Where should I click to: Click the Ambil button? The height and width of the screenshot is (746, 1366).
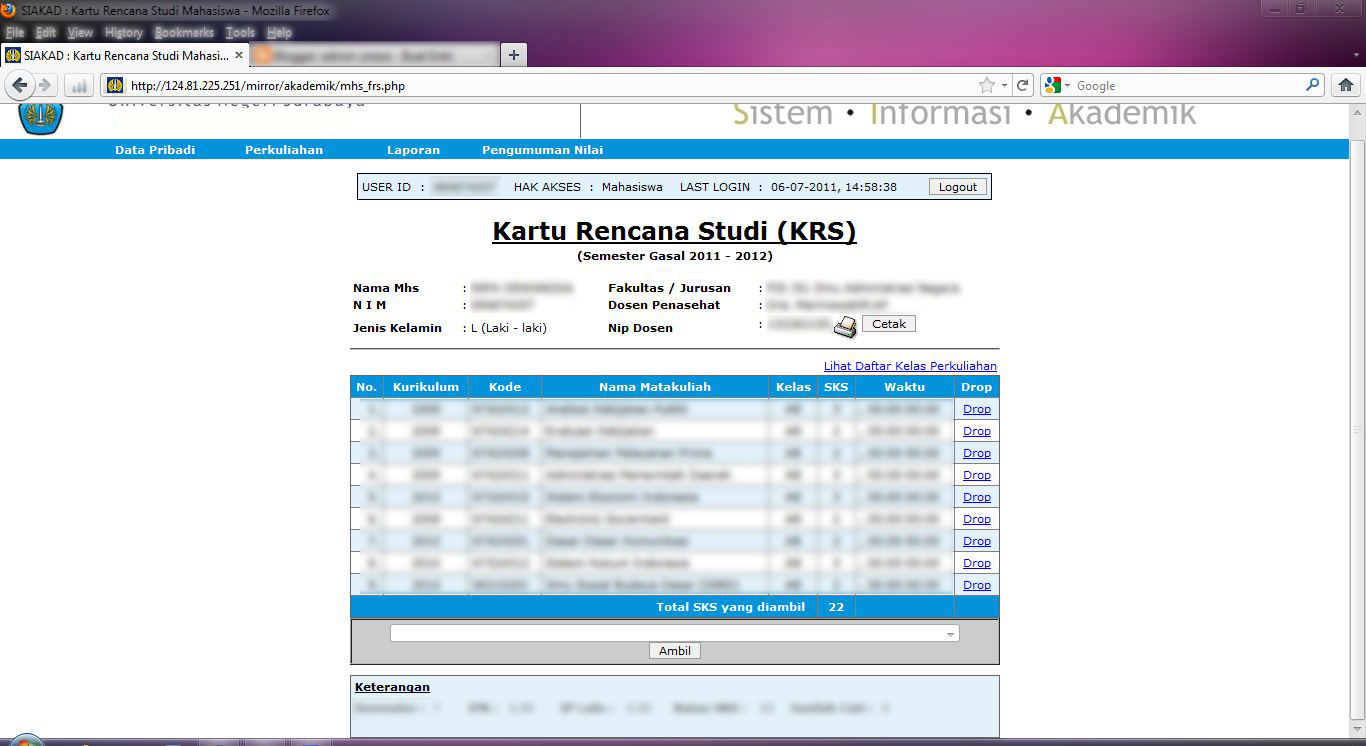click(675, 650)
